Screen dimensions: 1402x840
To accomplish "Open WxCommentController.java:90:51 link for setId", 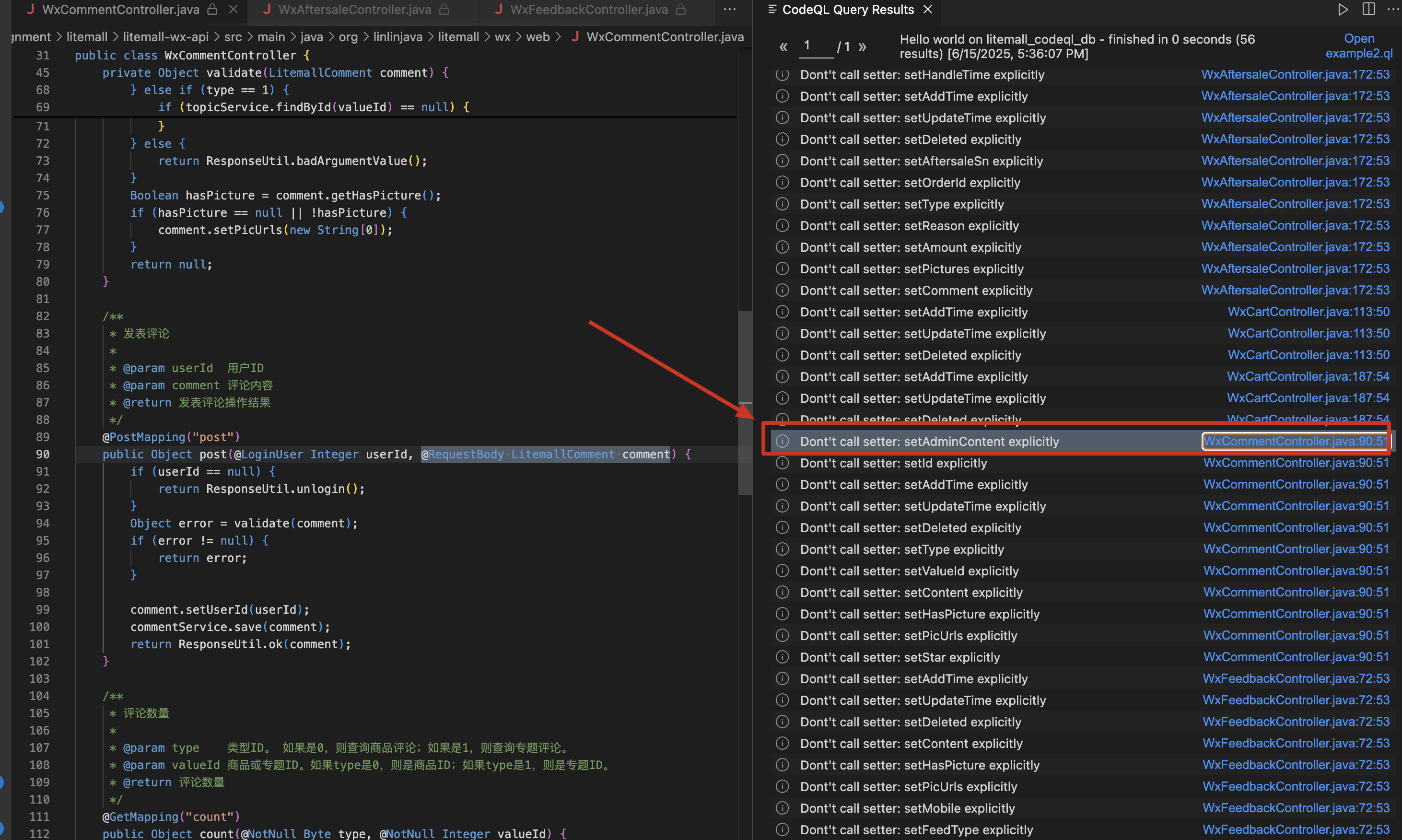I will (1296, 463).
